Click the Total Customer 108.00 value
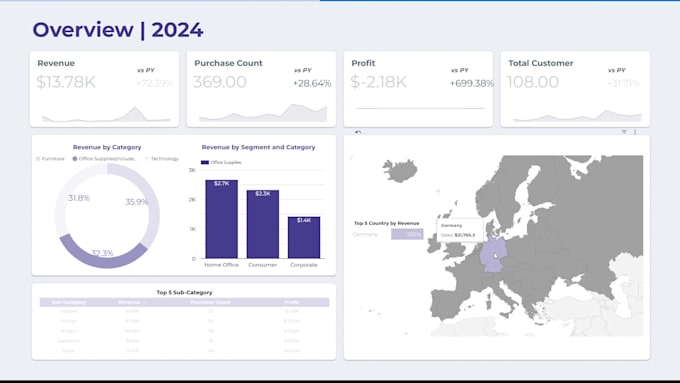Screen dimensions: 680x383 [x=533, y=82]
